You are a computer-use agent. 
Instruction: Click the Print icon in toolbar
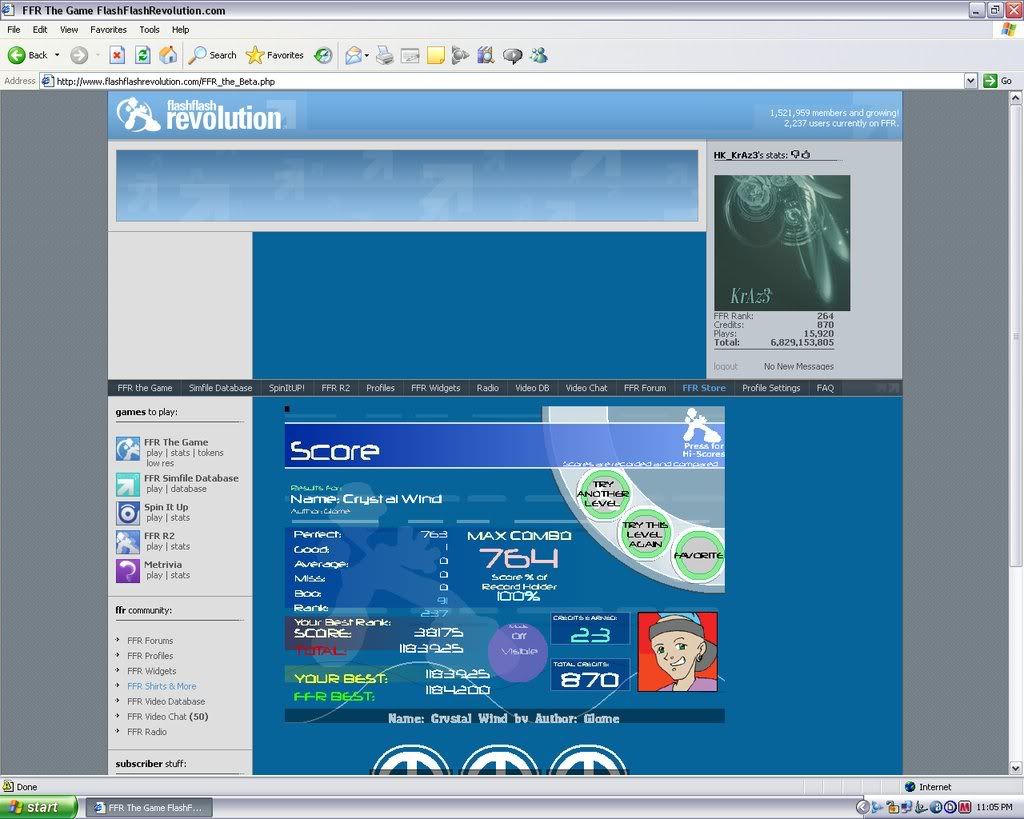(x=384, y=55)
